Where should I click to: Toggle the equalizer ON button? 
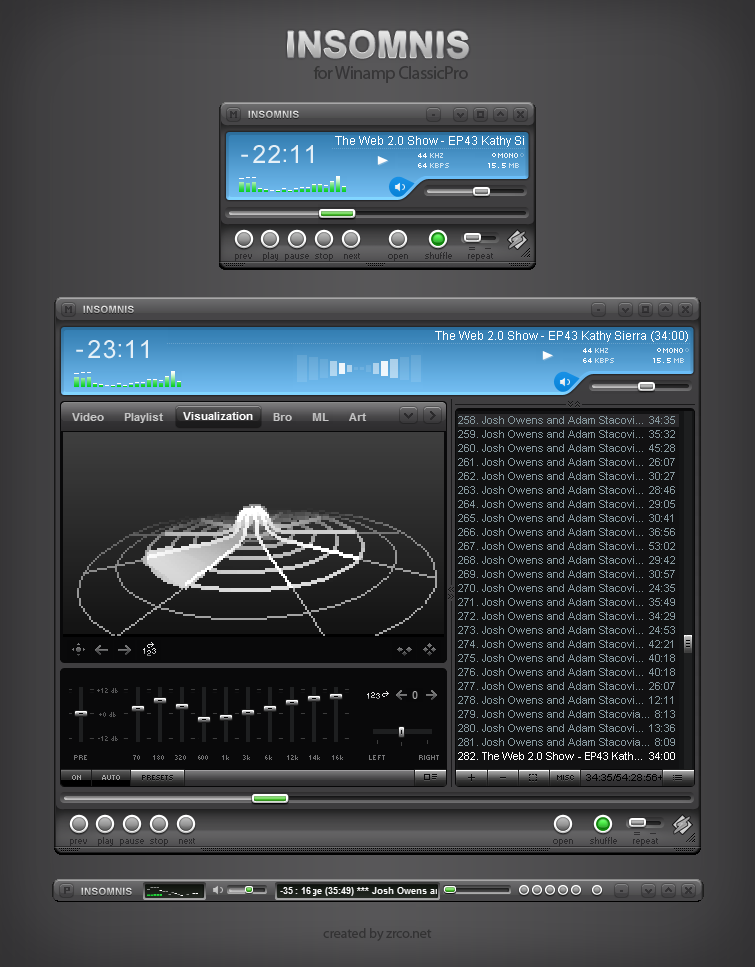coord(76,777)
